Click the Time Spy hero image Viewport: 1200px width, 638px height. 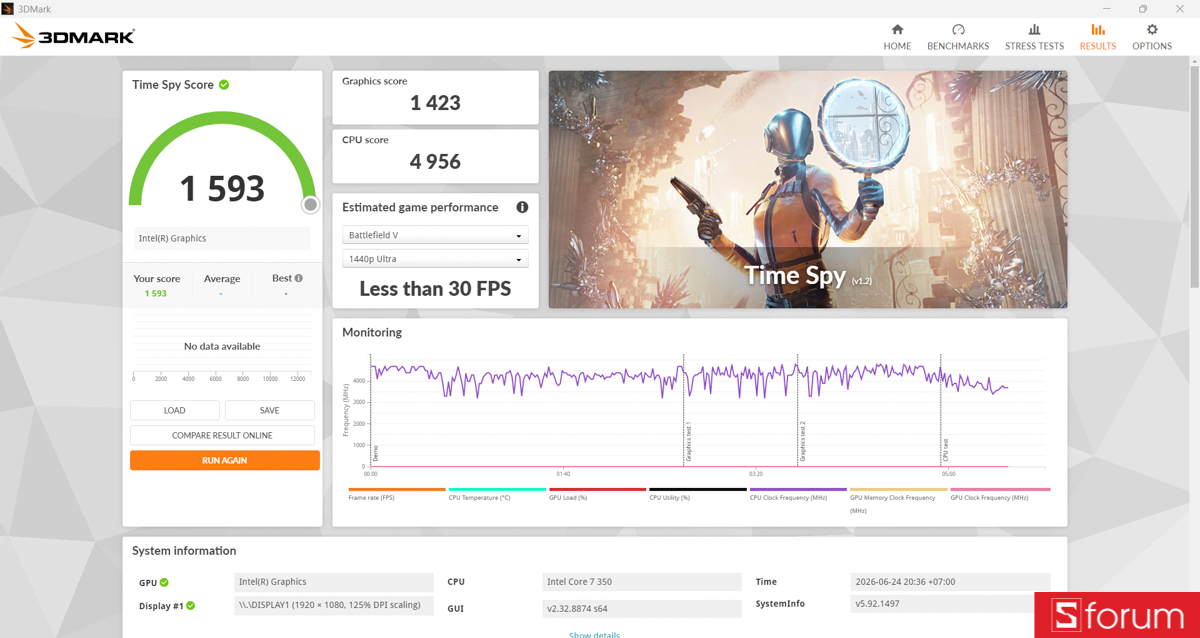pyautogui.click(x=808, y=189)
